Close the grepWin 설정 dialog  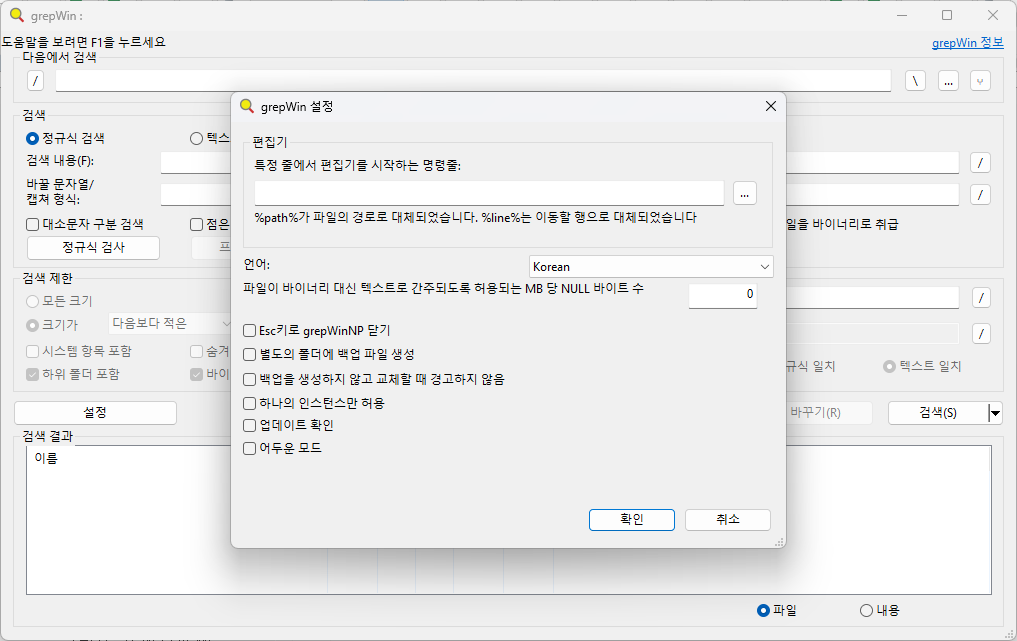[x=771, y=106]
